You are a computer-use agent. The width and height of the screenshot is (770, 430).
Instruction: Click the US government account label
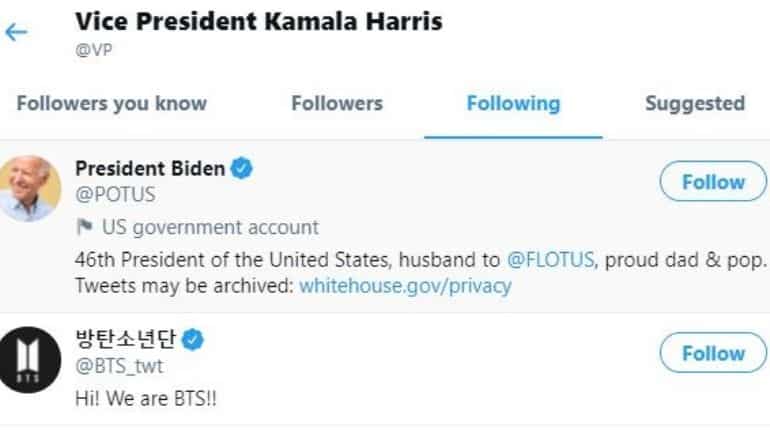tap(210, 227)
